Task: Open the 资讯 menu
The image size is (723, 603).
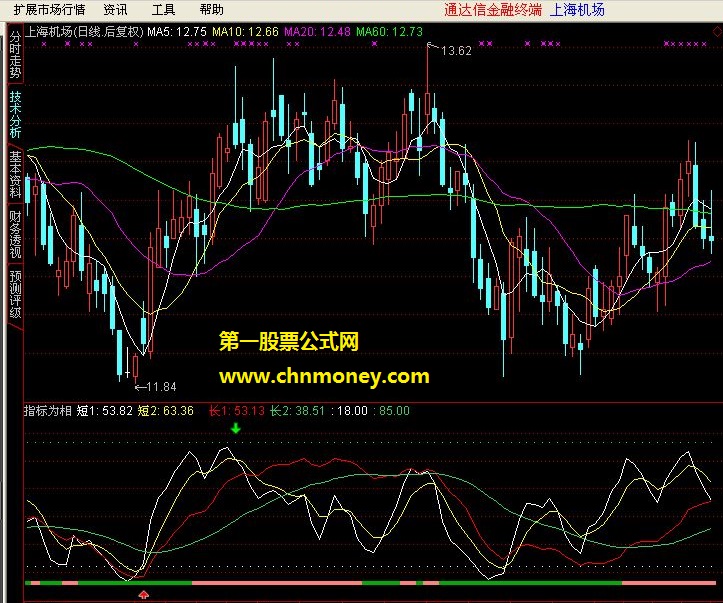Action: point(115,10)
